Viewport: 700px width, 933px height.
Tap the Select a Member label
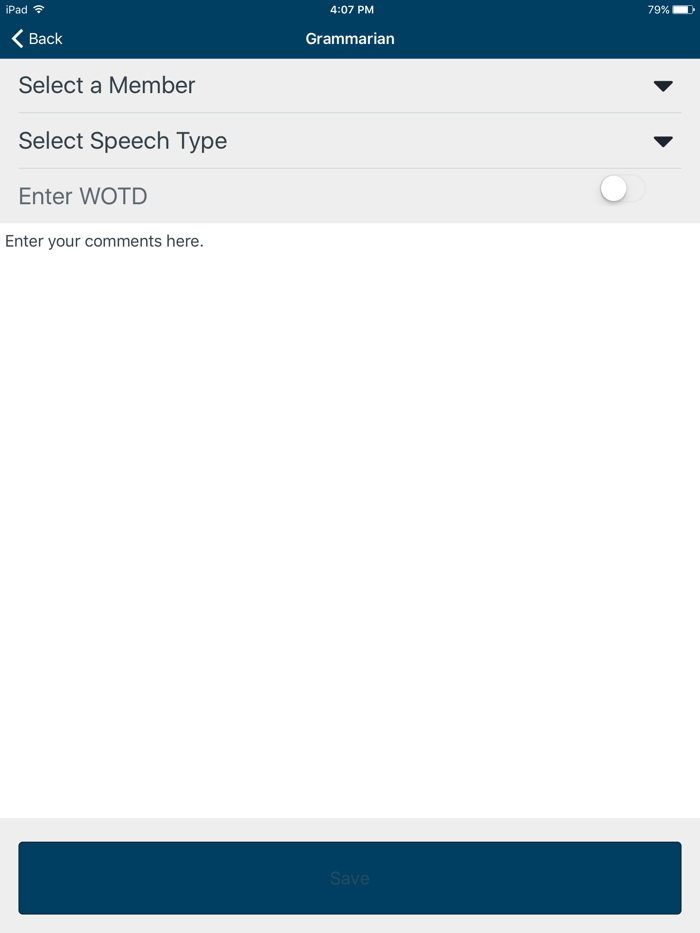pos(107,86)
